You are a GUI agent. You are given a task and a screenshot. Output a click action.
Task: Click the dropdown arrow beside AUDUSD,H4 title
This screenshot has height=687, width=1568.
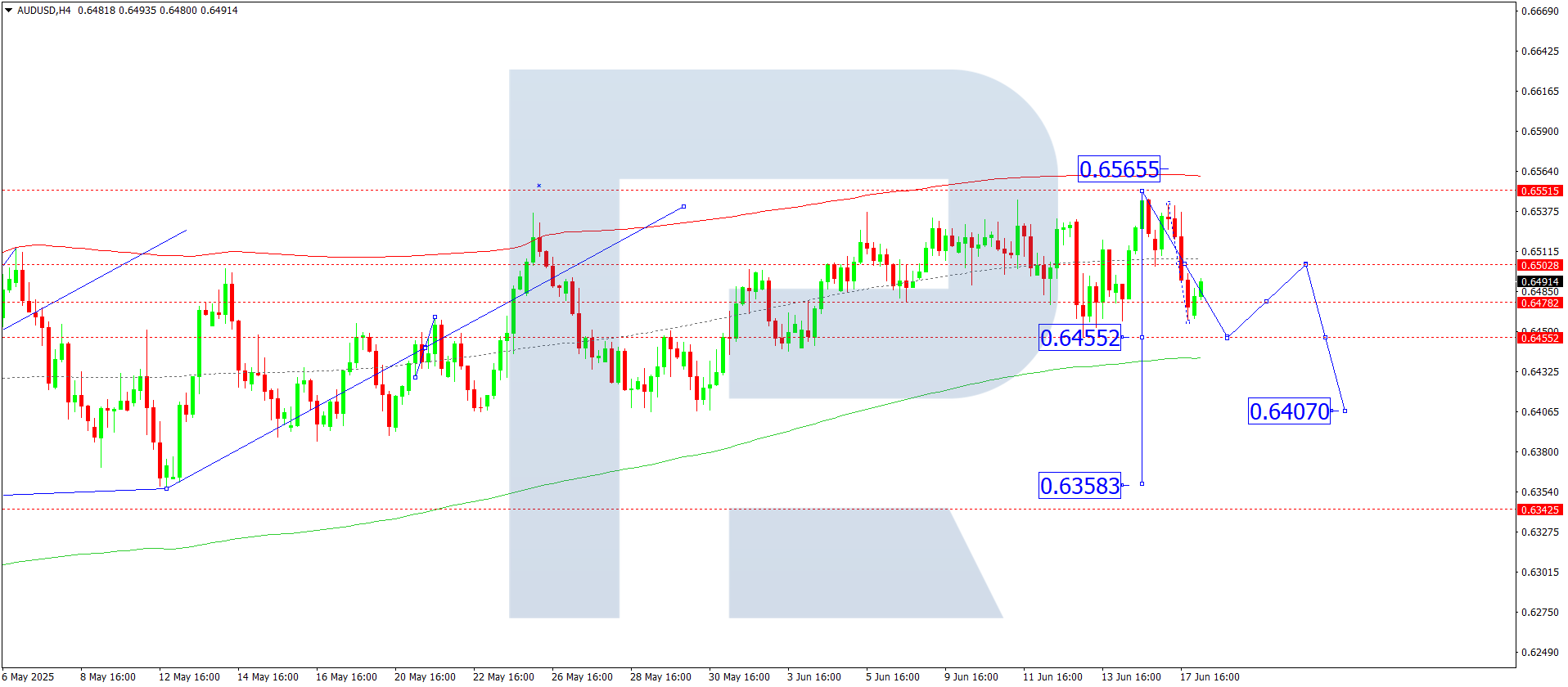tap(9, 11)
